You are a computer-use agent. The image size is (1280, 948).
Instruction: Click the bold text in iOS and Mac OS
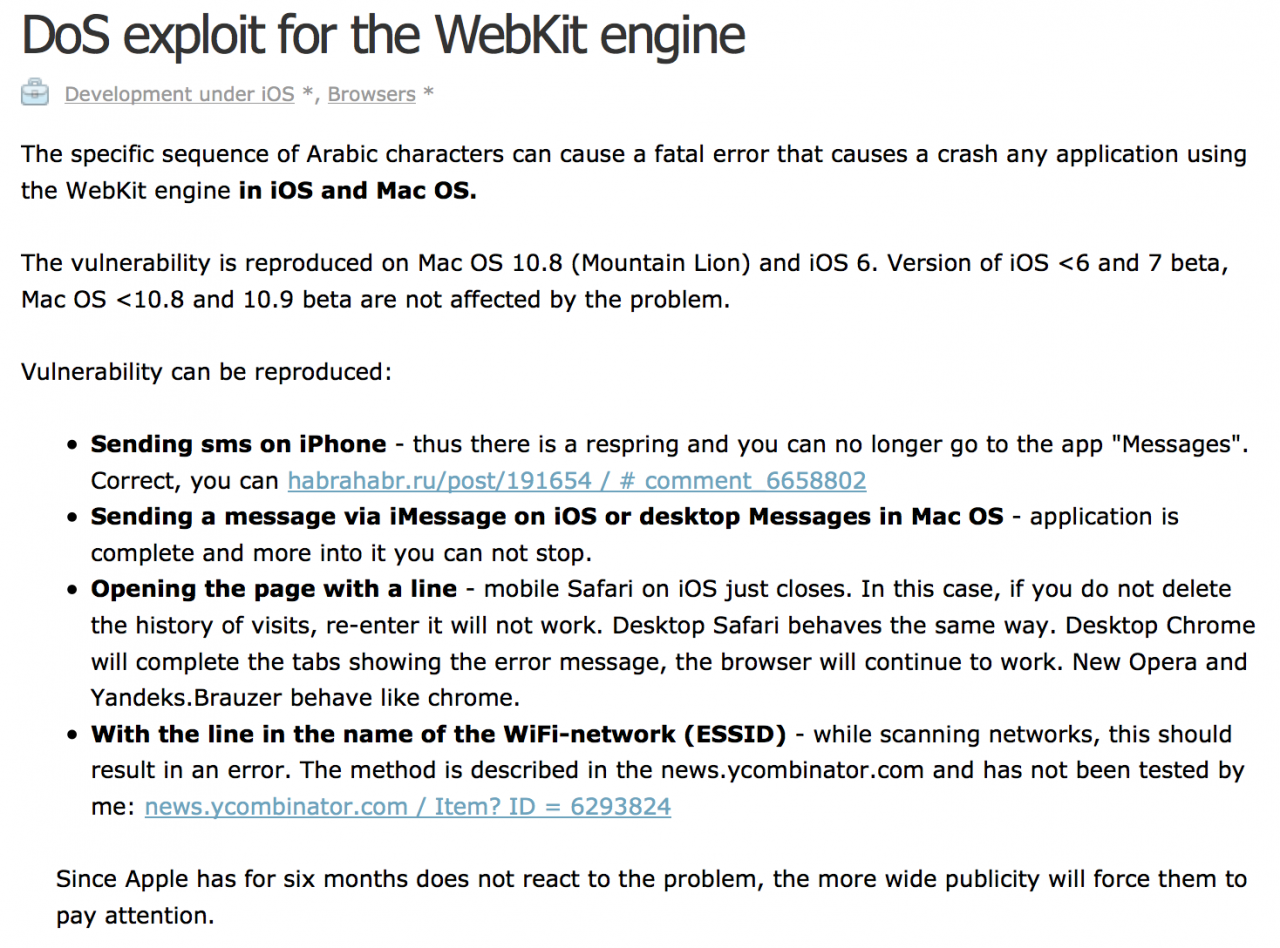[358, 191]
